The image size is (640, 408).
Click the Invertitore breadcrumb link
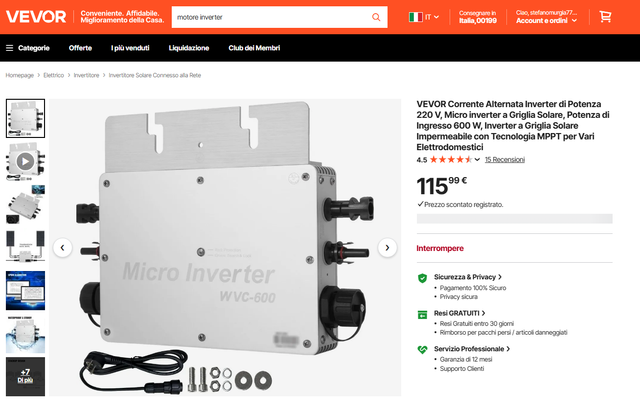coord(86,75)
